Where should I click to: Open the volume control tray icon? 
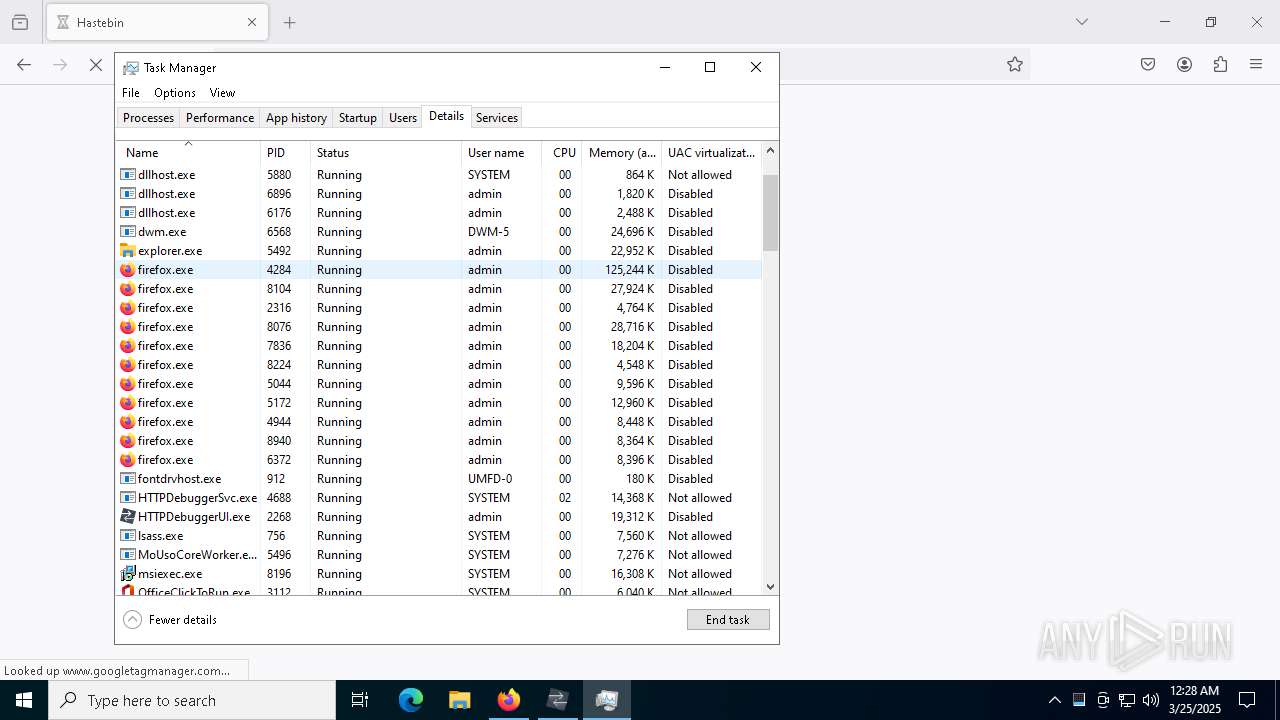pos(1151,700)
